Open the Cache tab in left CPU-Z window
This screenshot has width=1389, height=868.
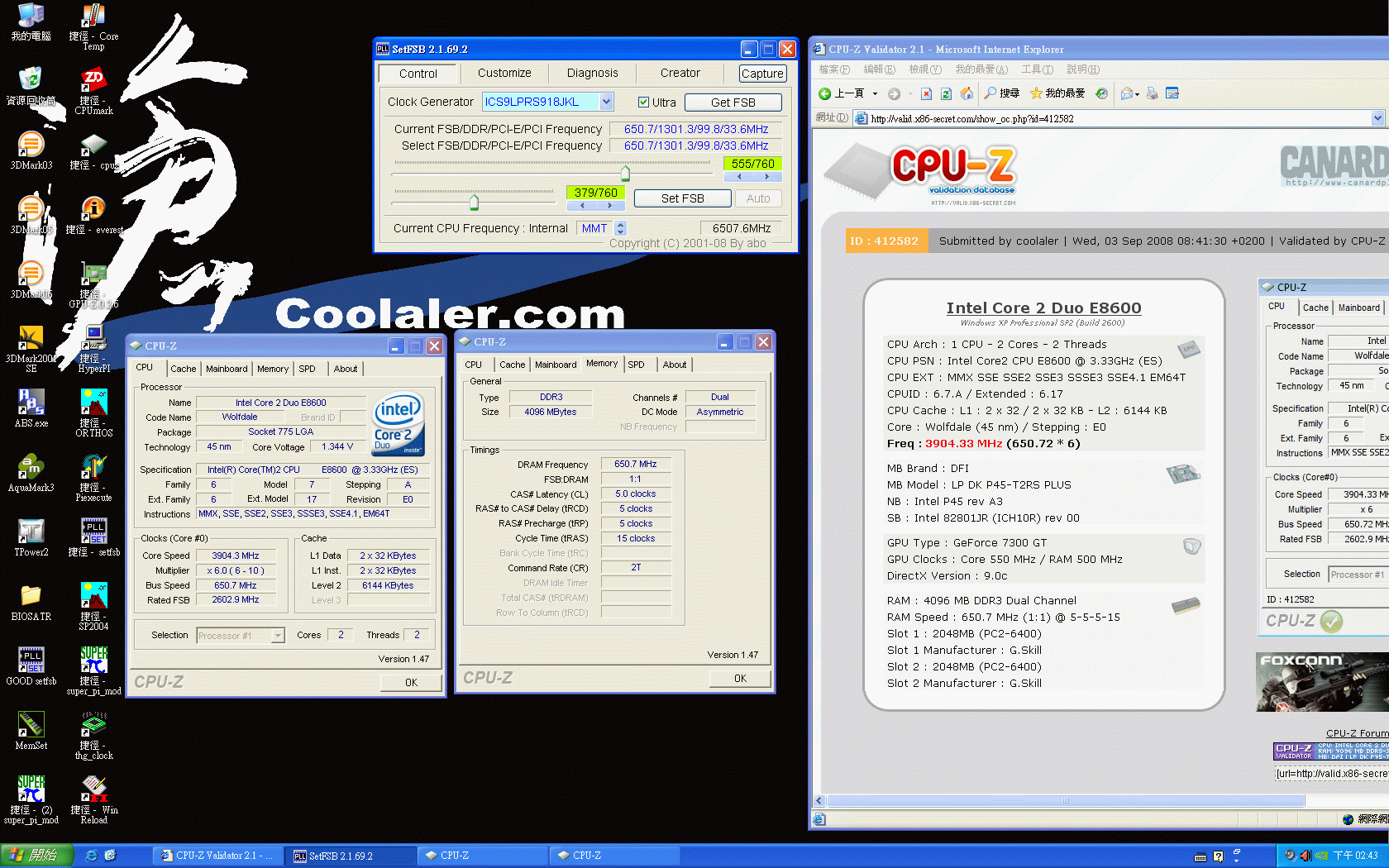click(x=184, y=369)
